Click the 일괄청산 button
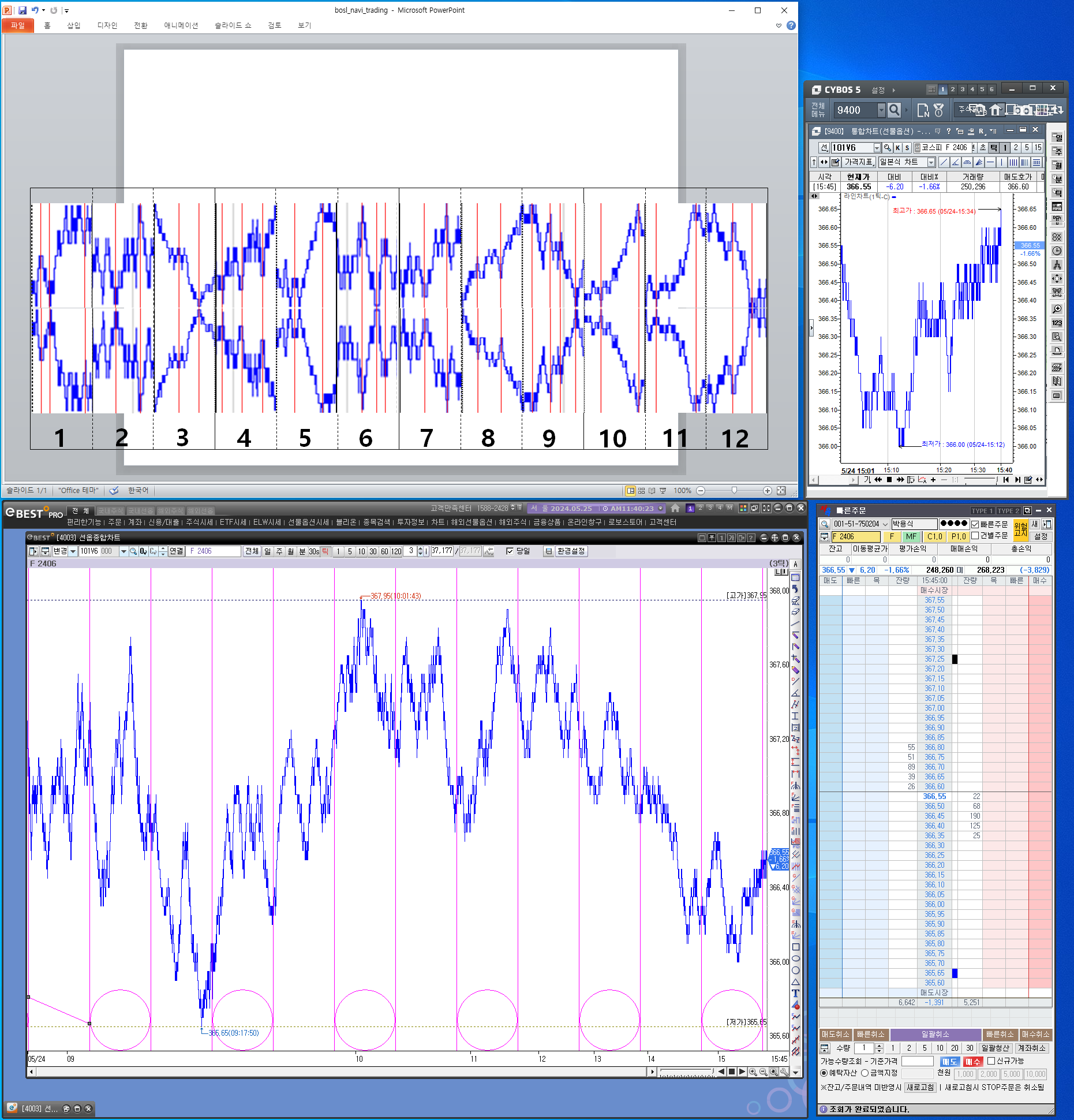 click(x=996, y=1048)
